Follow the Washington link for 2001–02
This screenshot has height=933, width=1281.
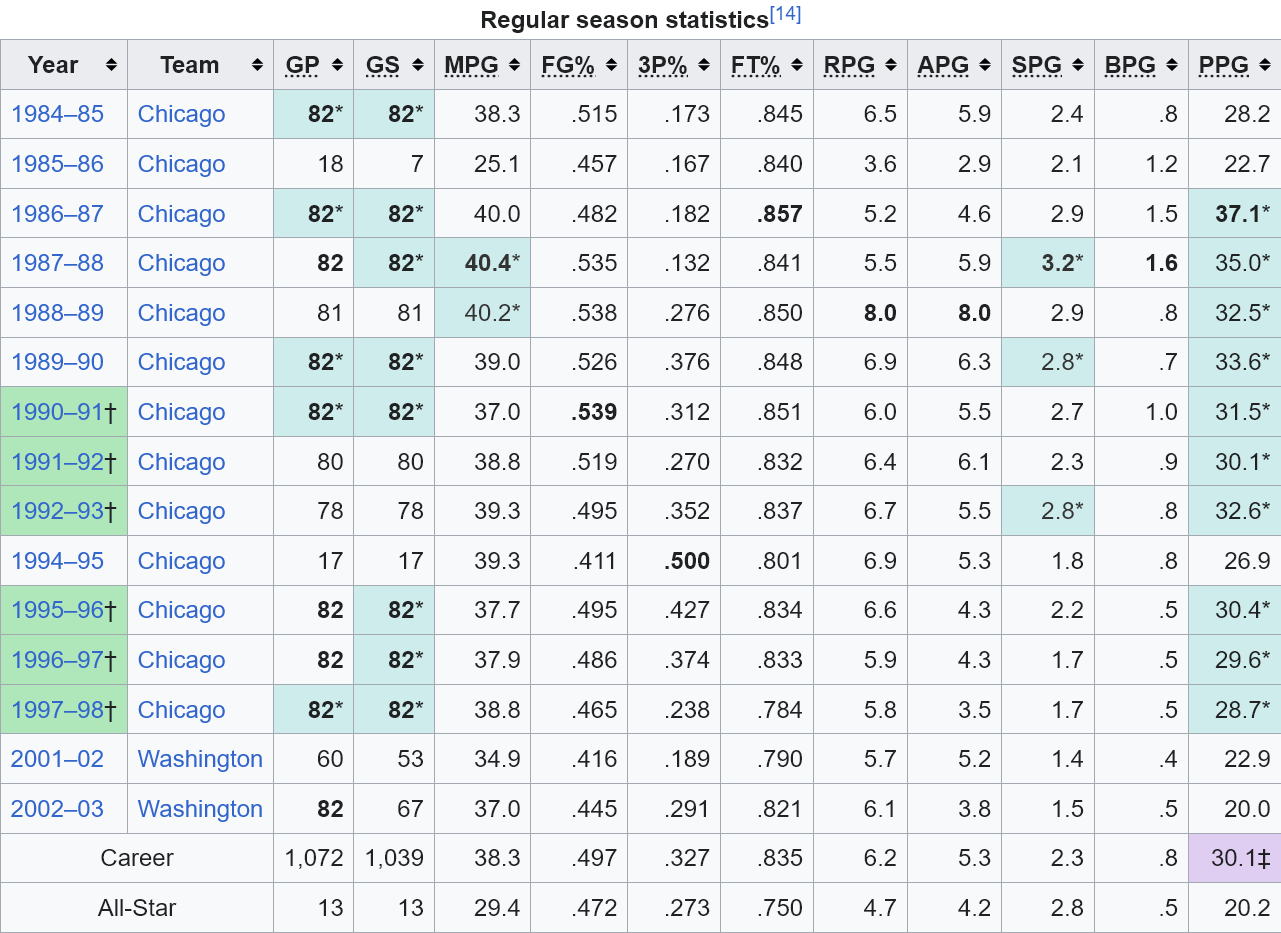click(200, 759)
